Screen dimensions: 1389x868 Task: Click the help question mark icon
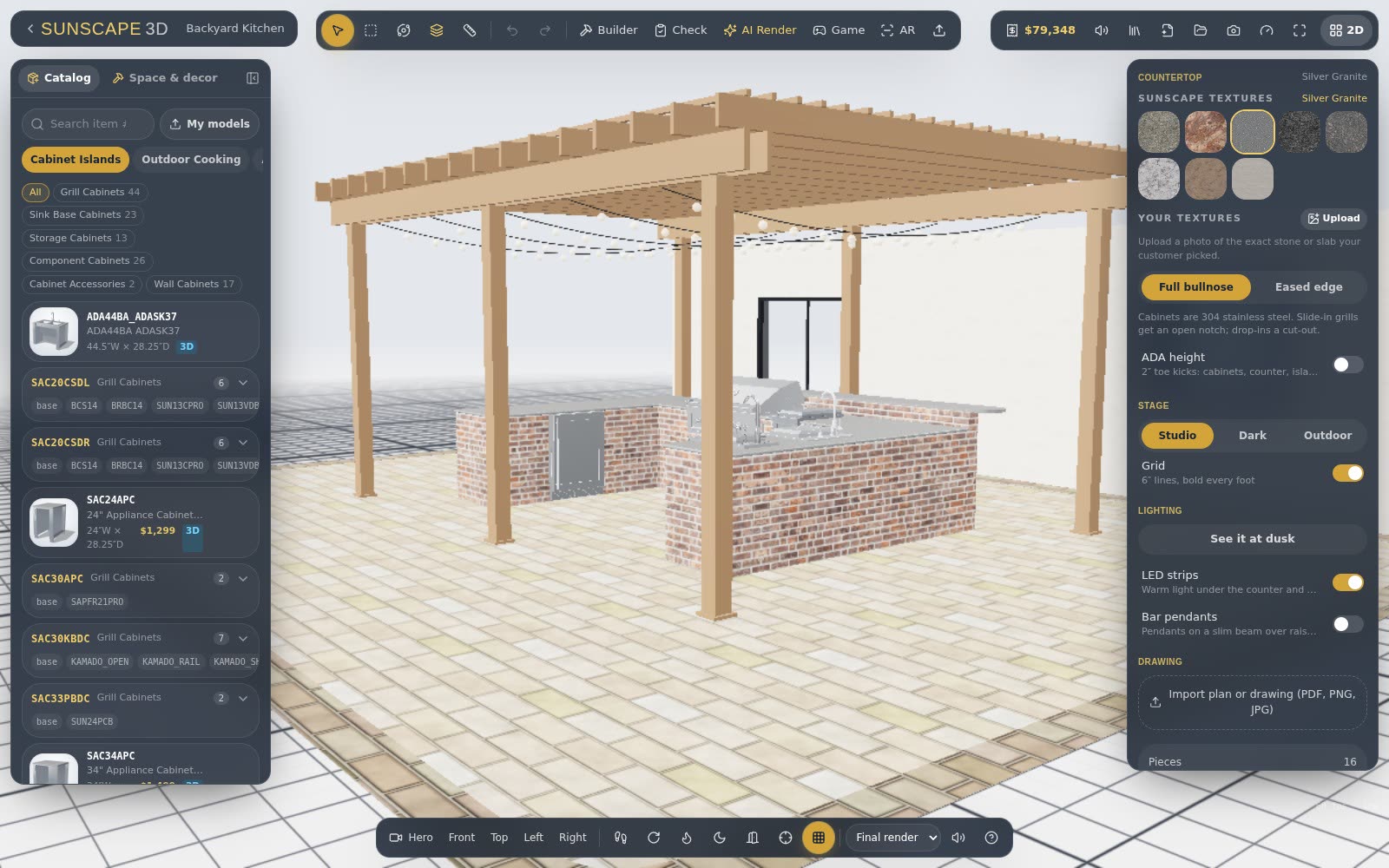pos(991,838)
